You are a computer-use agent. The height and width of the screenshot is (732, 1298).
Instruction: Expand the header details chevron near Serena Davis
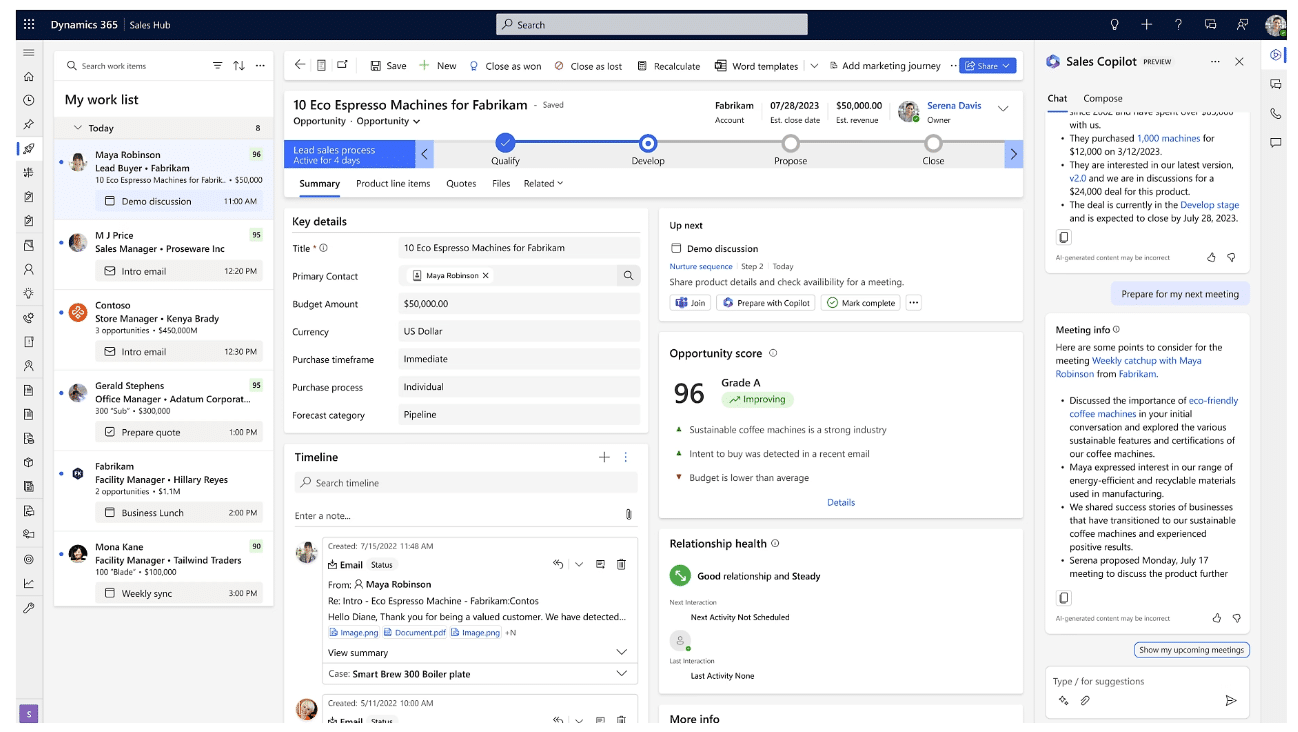(x=1003, y=108)
